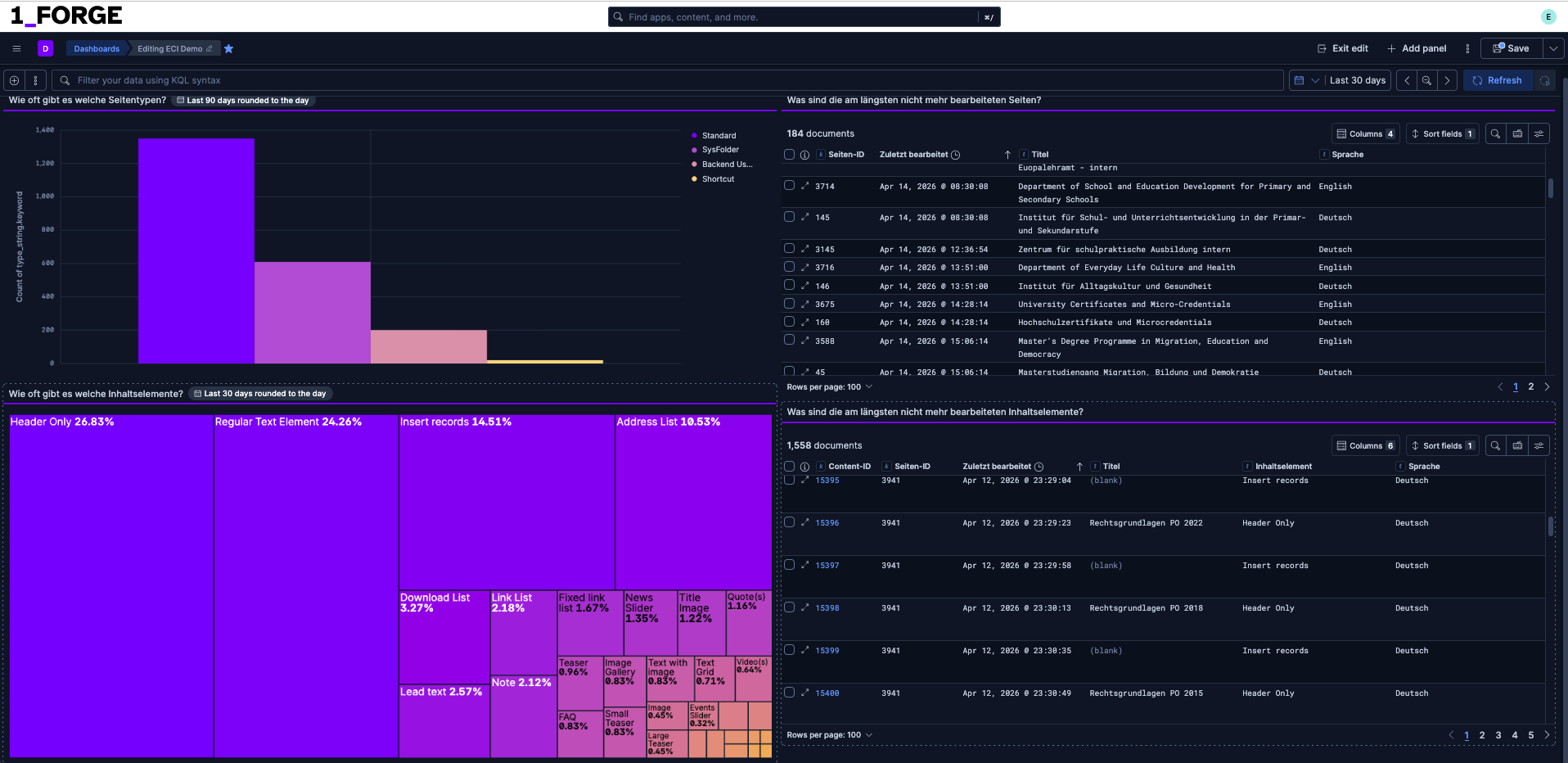
Task: Open the calendar quick date menu
Action: (1306, 80)
